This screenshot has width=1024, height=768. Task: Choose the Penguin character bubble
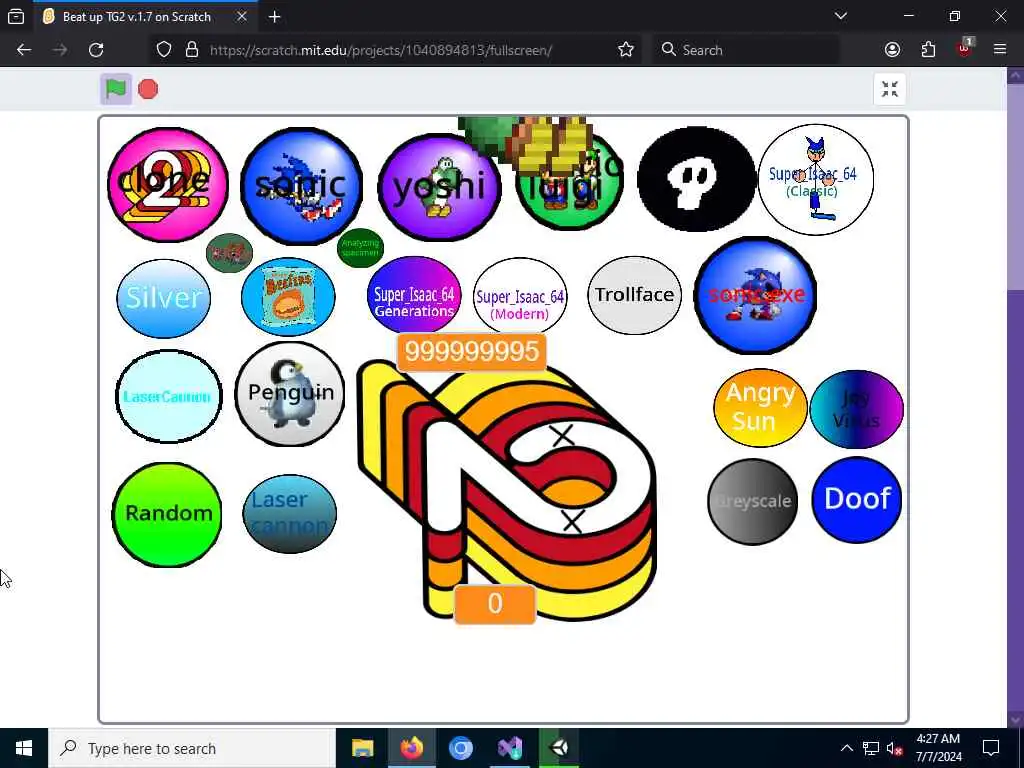coord(289,394)
